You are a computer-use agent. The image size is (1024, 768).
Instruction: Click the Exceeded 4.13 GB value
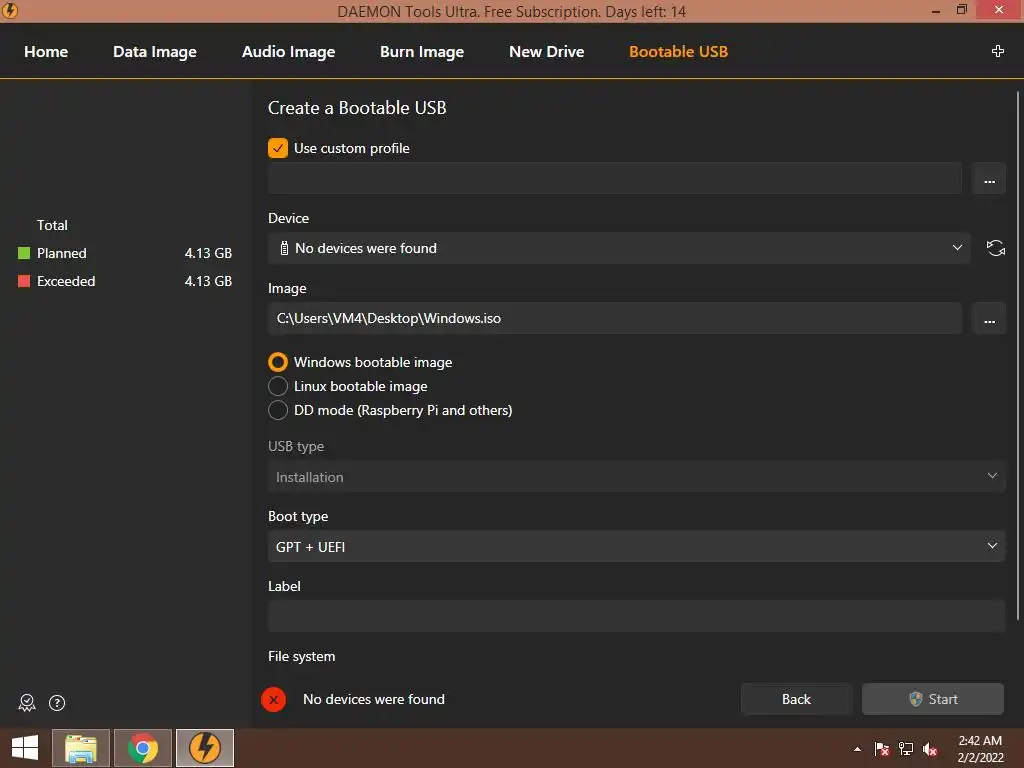click(208, 281)
